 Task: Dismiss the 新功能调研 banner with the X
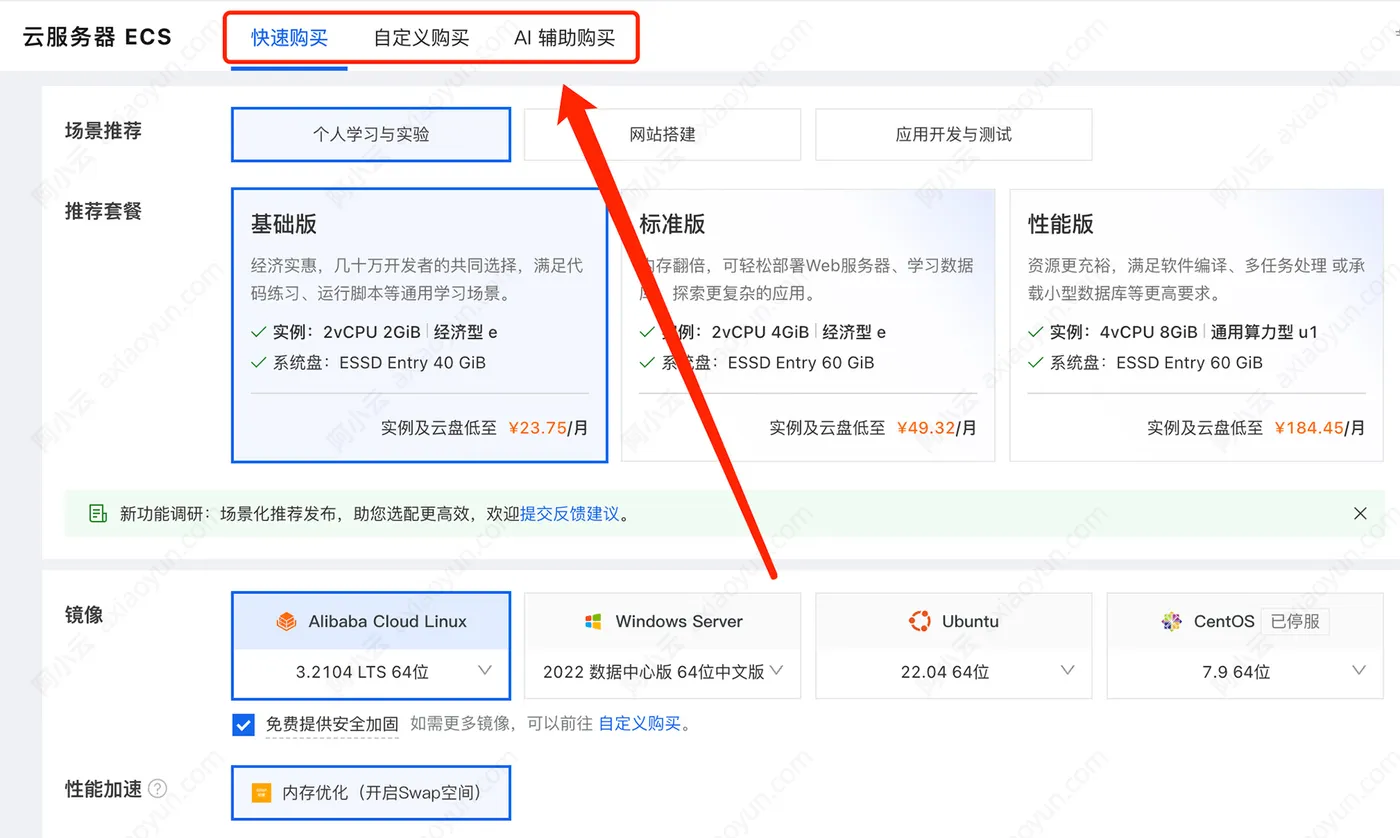(1360, 514)
